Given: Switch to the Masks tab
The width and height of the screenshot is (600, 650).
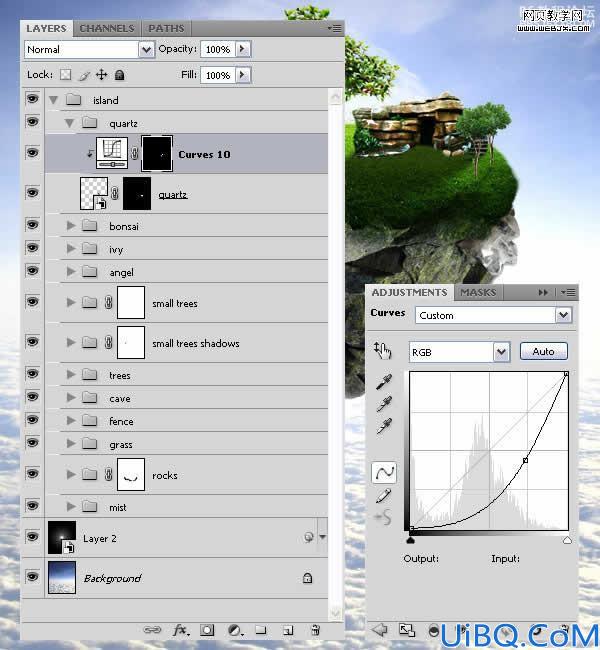Looking at the screenshot, I should pos(478,292).
